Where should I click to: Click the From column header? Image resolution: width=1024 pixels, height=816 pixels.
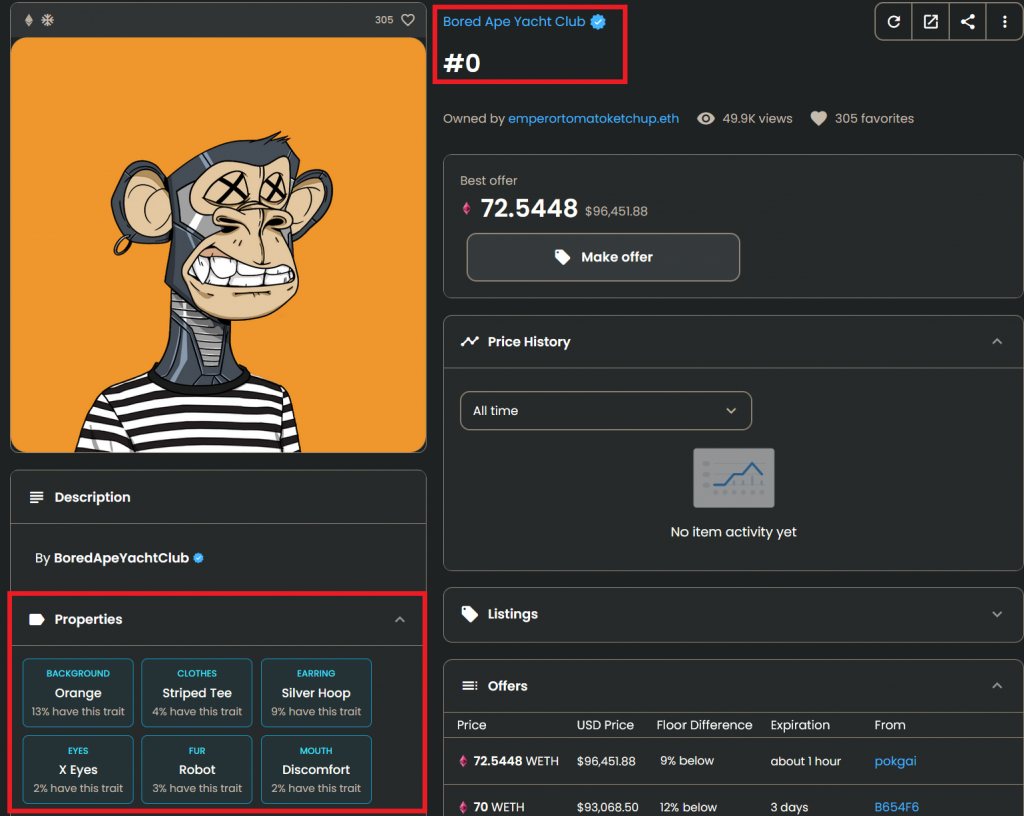(x=890, y=725)
